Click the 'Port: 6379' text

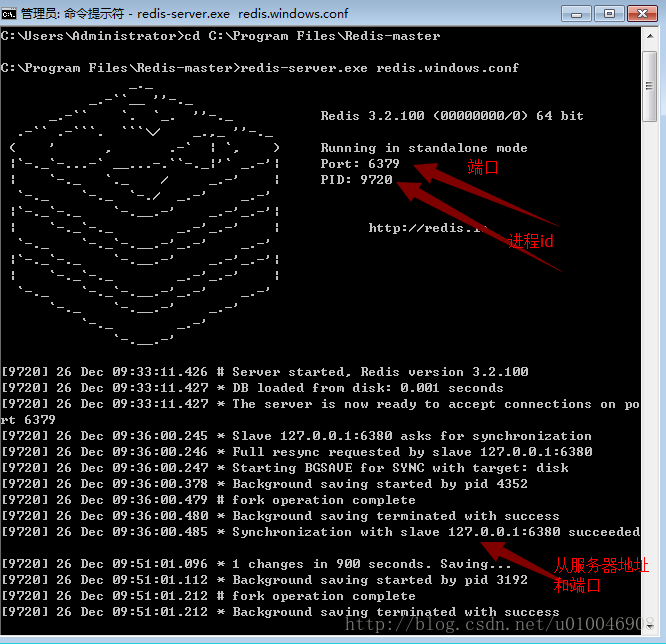(360, 164)
